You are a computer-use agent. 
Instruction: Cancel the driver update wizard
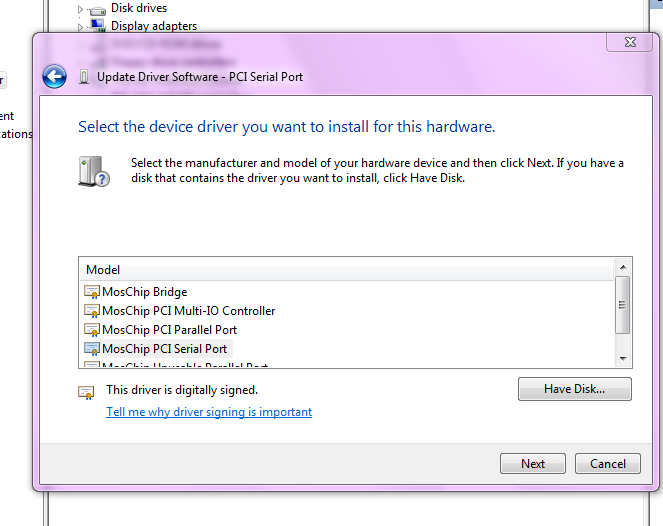click(x=608, y=464)
